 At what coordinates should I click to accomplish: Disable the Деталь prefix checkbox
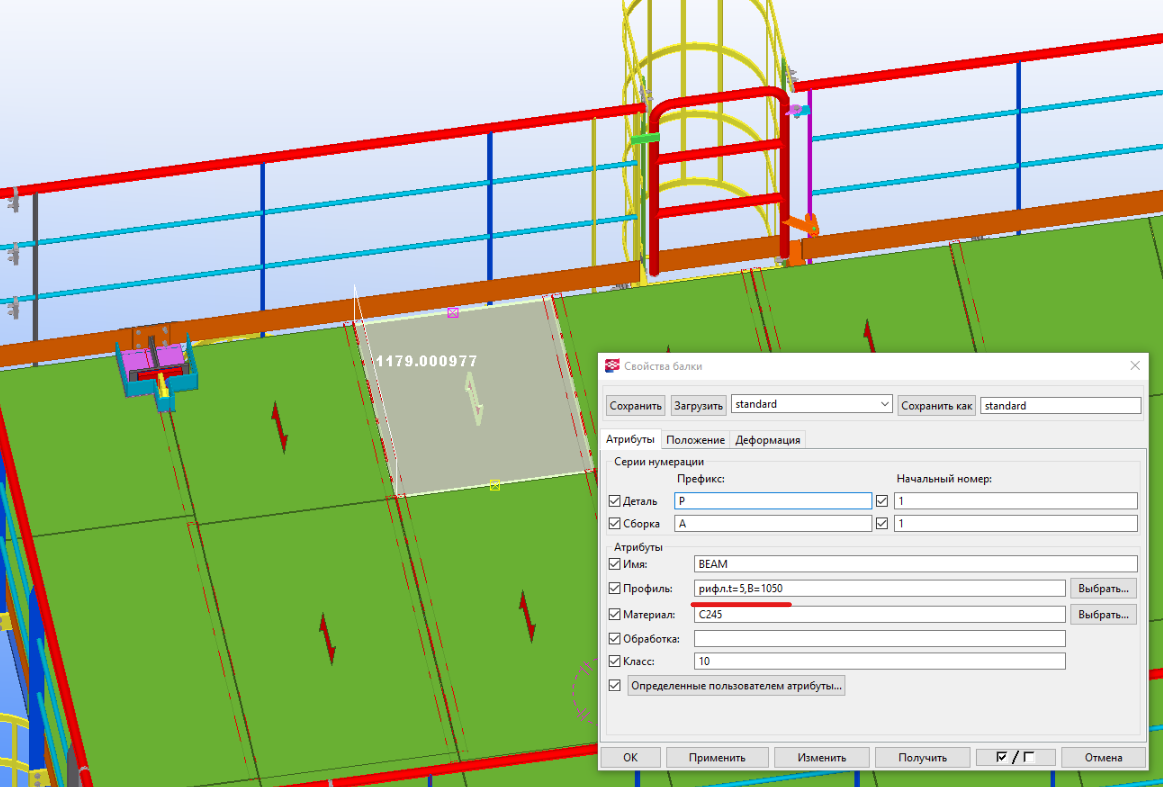click(x=614, y=501)
